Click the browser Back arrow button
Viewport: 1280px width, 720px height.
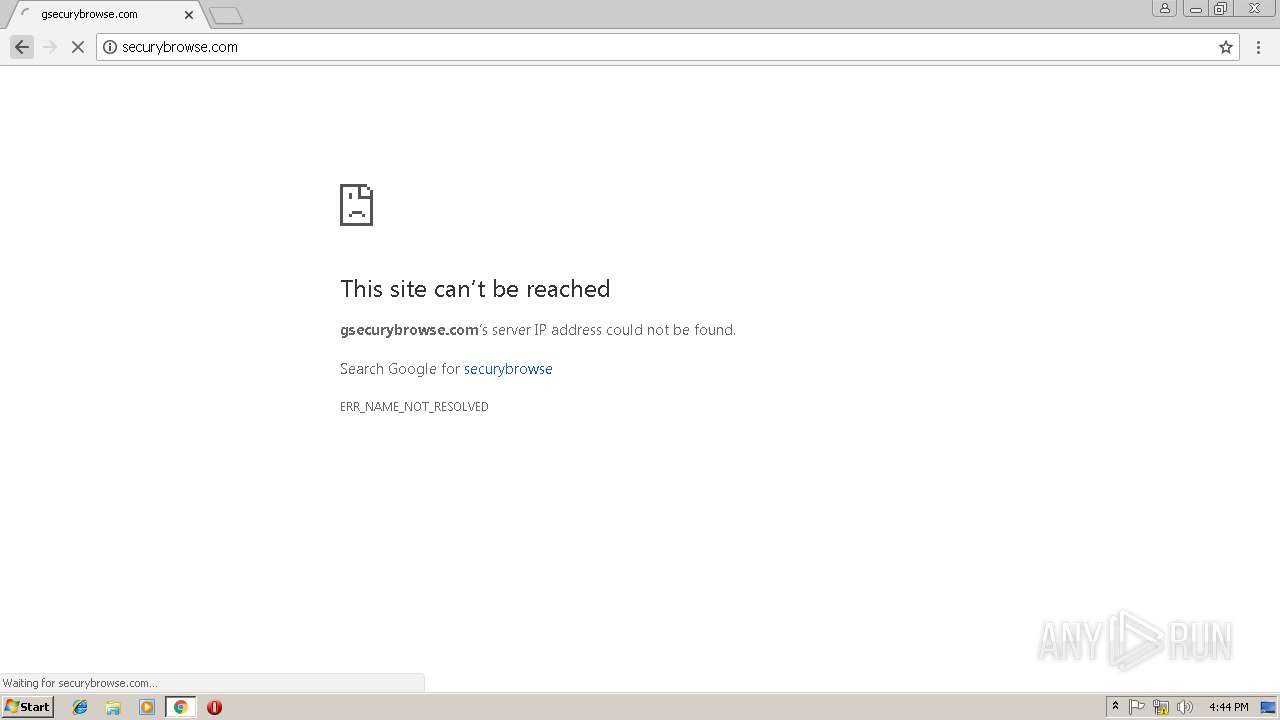(x=22, y=47)
